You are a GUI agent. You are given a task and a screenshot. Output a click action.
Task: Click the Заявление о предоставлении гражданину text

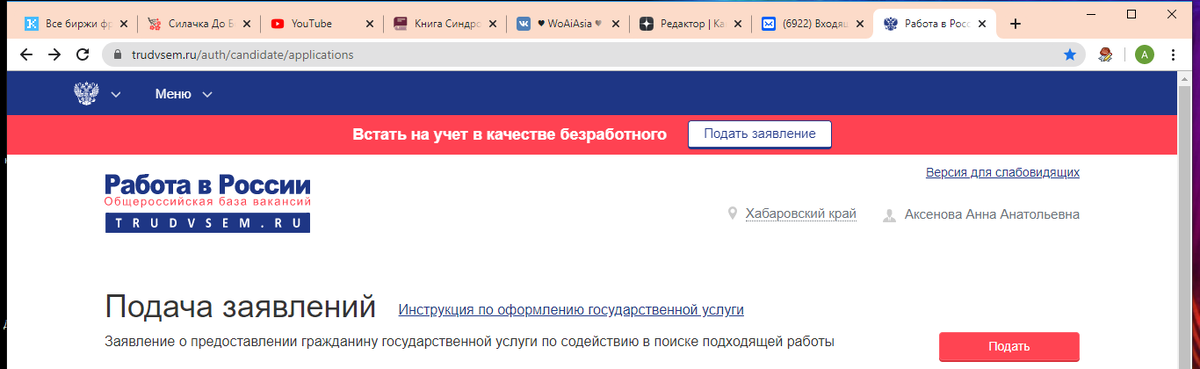pos(469,342)
